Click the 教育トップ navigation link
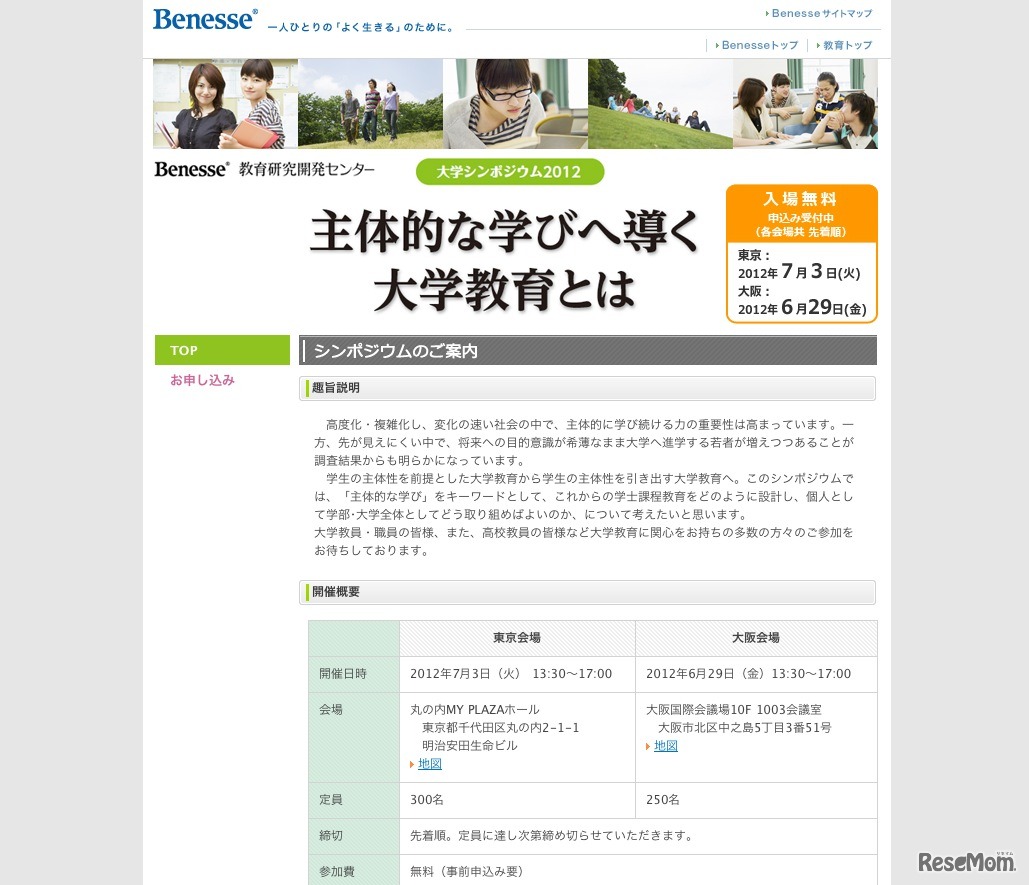1029x885 pixels. pyautogui.click(x=846, y=45)
